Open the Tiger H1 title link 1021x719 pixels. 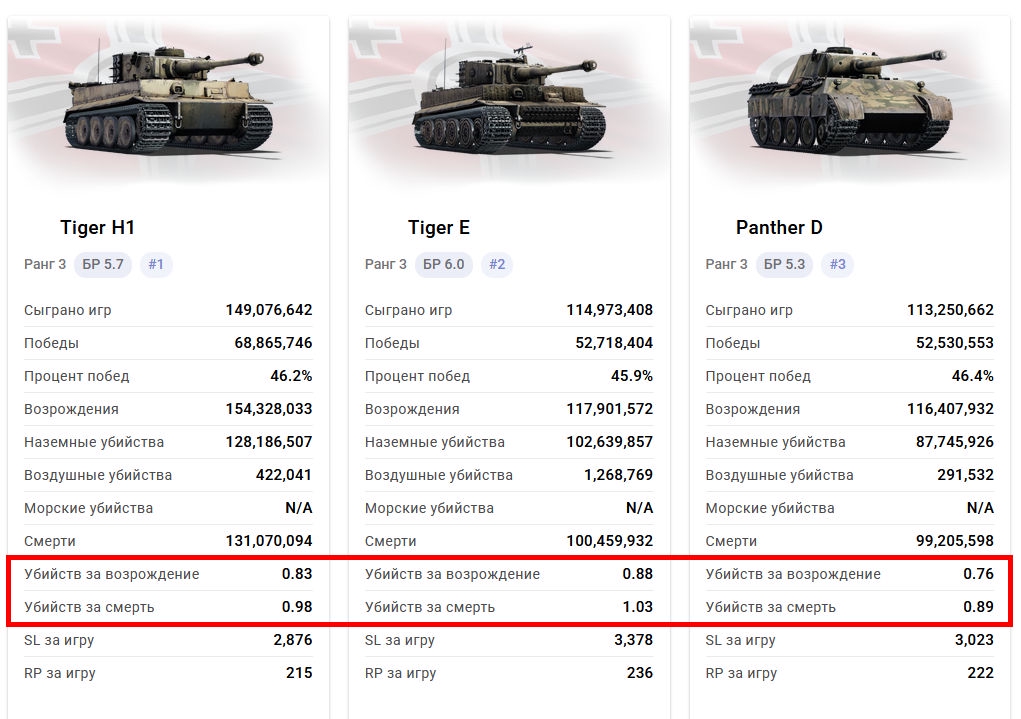coord(97,228)
